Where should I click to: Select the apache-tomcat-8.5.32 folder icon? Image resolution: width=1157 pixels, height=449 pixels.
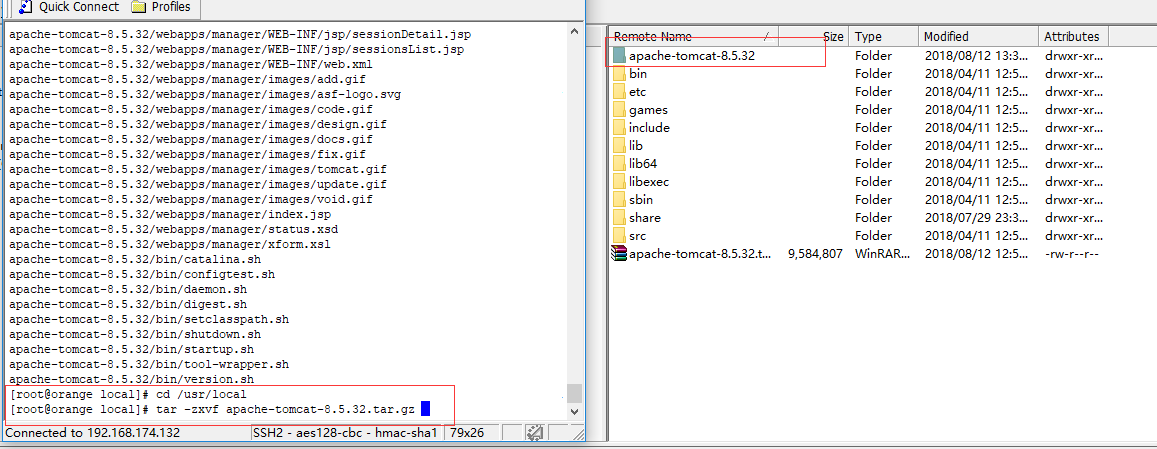click(618, 55)
